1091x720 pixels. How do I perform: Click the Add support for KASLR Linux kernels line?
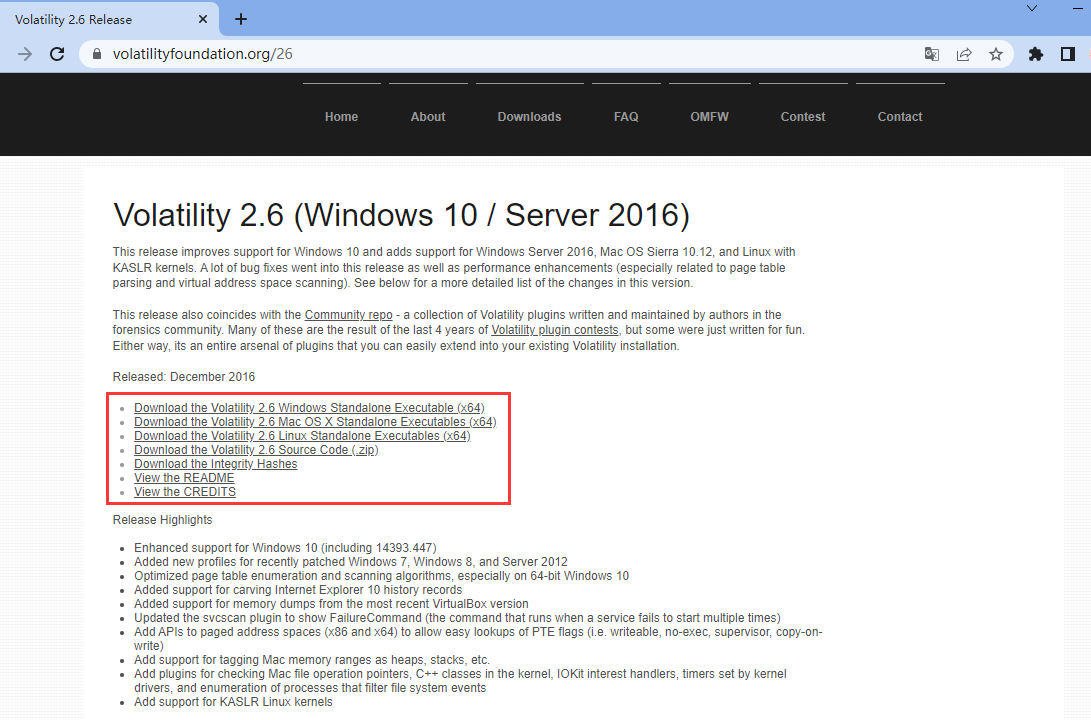click(233, 702)
